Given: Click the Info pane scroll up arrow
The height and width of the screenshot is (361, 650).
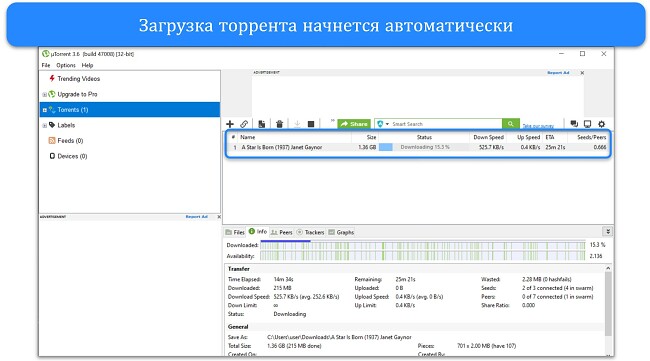Looking at the screenshot, I should [608, 269].
